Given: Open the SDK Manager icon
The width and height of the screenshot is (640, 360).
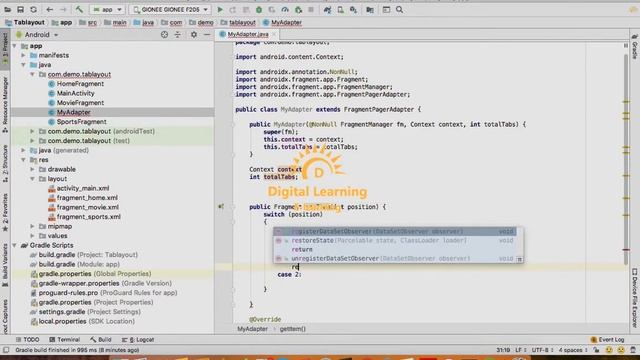Looking at the screenshot, I should coord(353,9).
